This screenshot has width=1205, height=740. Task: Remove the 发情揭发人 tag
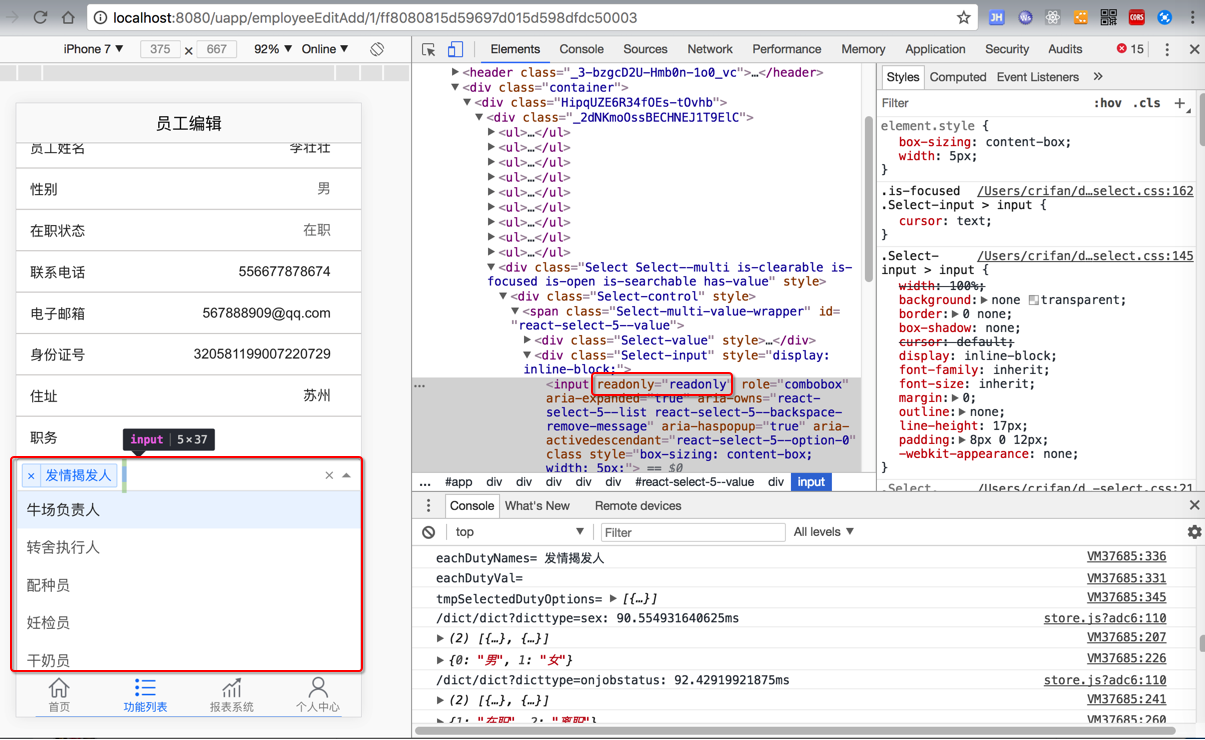pos(31,476)
